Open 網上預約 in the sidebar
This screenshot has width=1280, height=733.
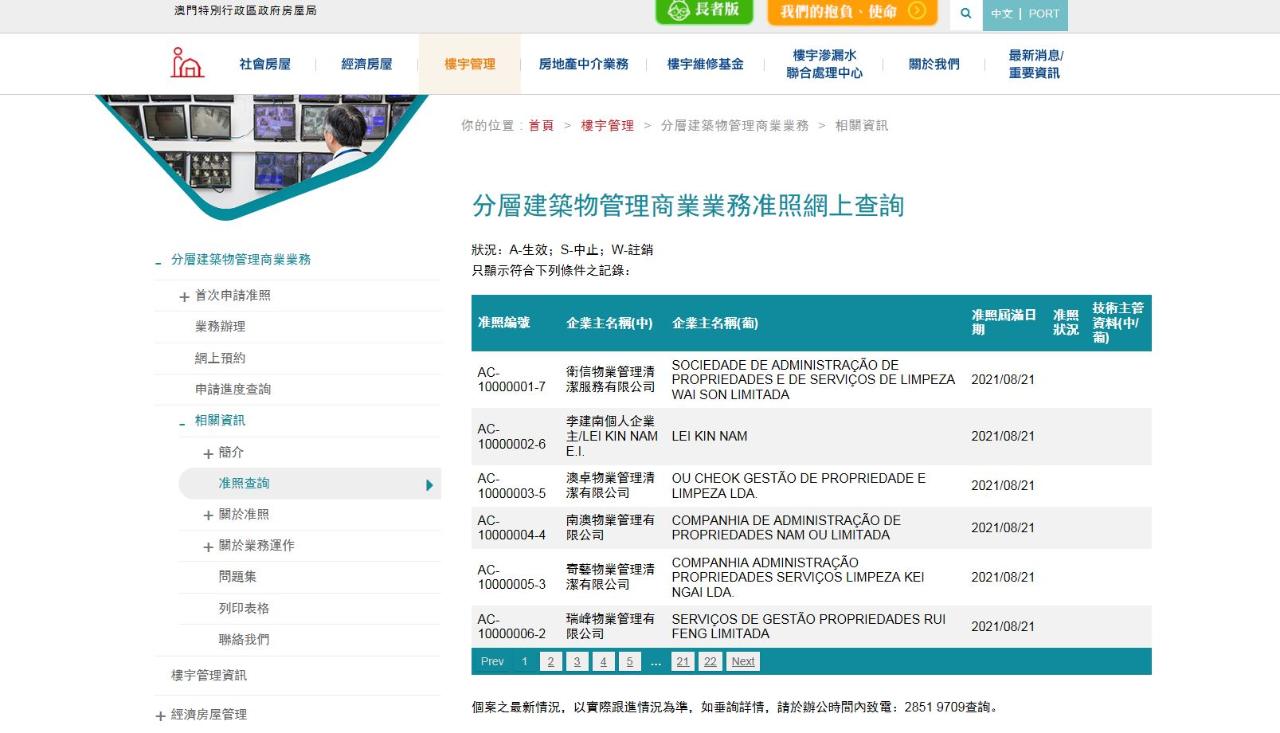coord(220,358)
